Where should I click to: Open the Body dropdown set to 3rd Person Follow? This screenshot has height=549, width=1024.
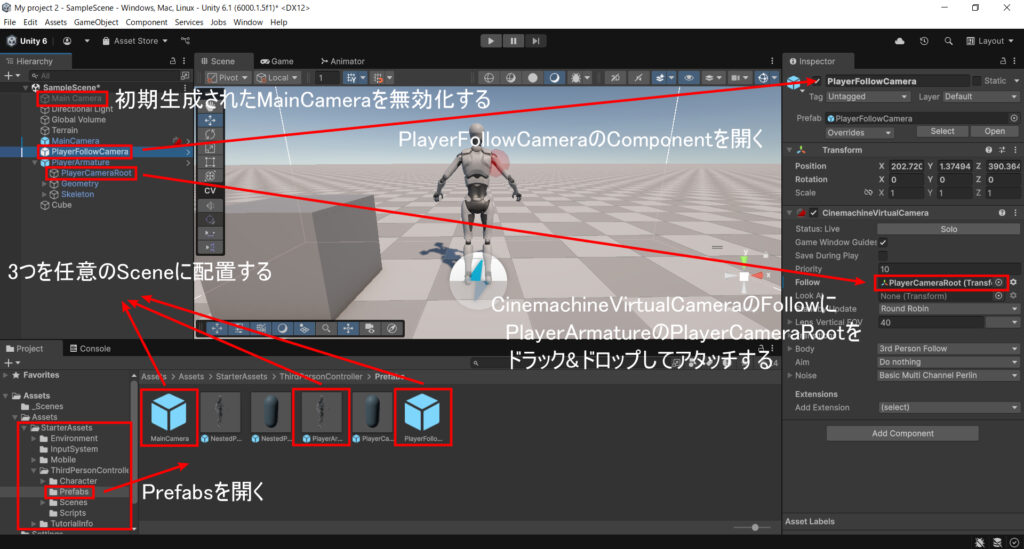coord(948,349)
